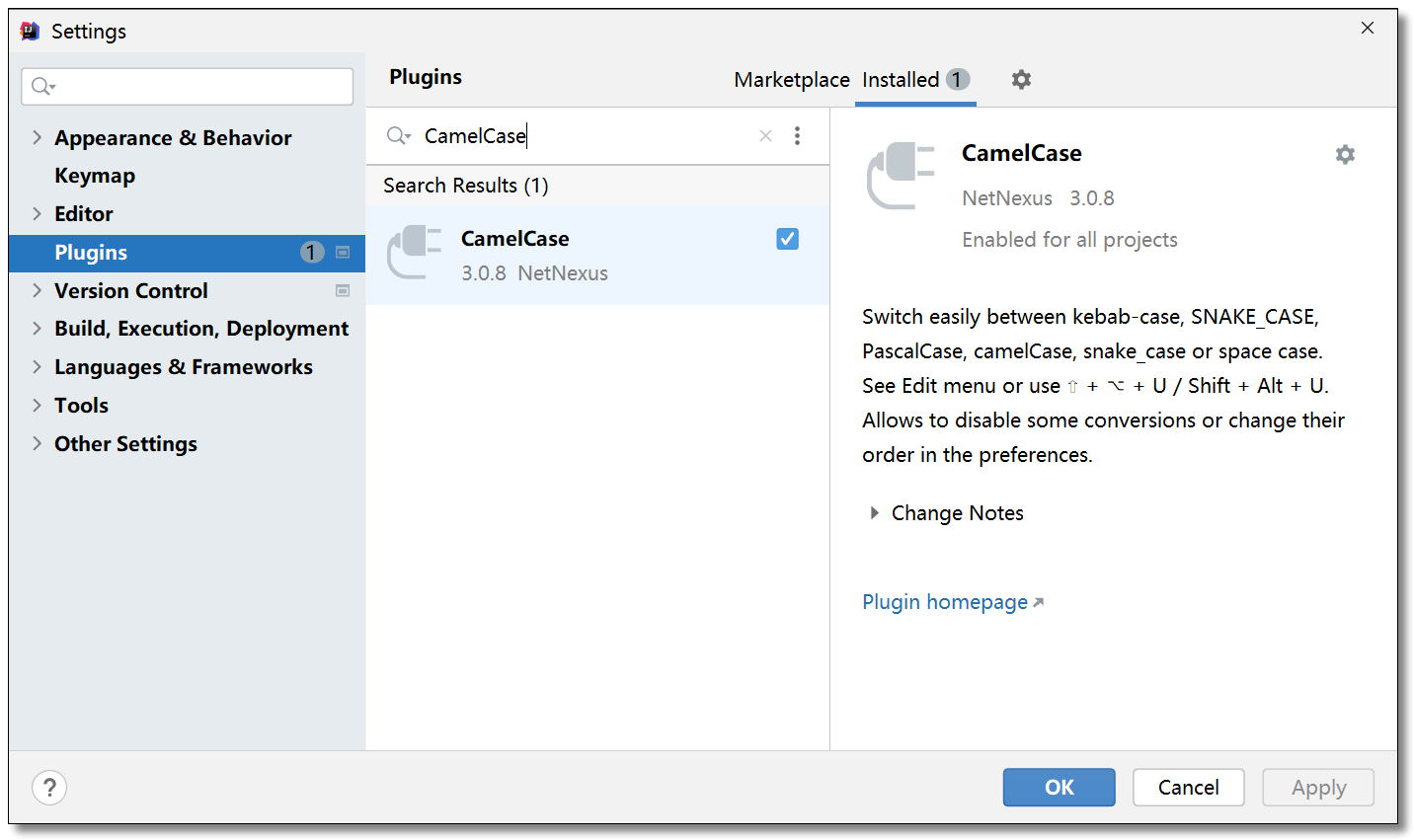Click the project-level icon beside Version Control
The height and width of the screenshot is (840, 1414).
[343, 291]
